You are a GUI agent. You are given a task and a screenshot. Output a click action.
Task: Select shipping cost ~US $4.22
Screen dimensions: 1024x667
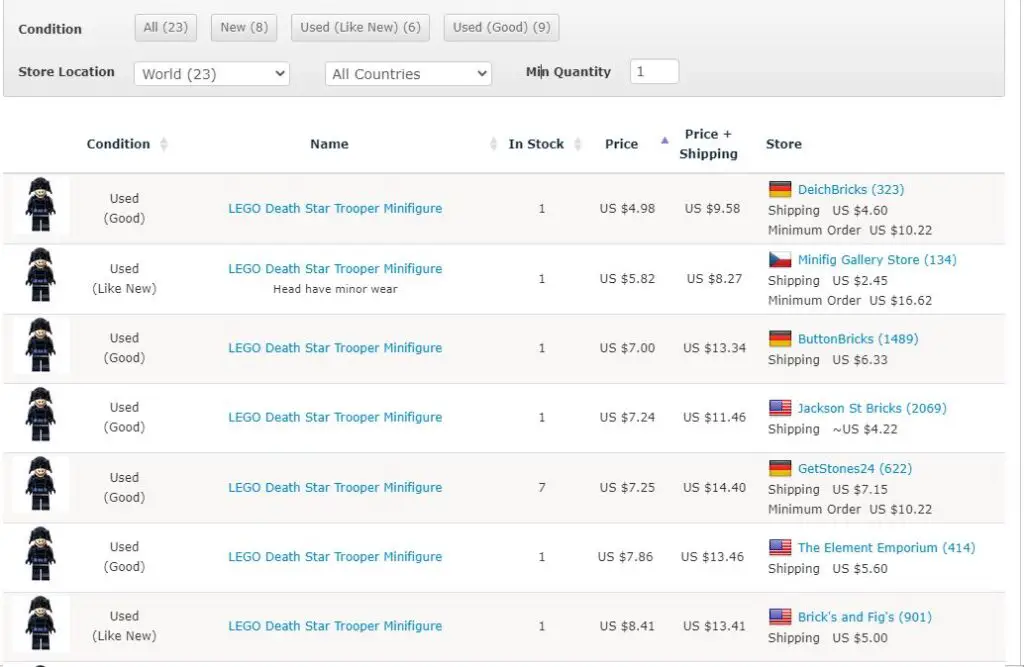click(x=865, y=429)
